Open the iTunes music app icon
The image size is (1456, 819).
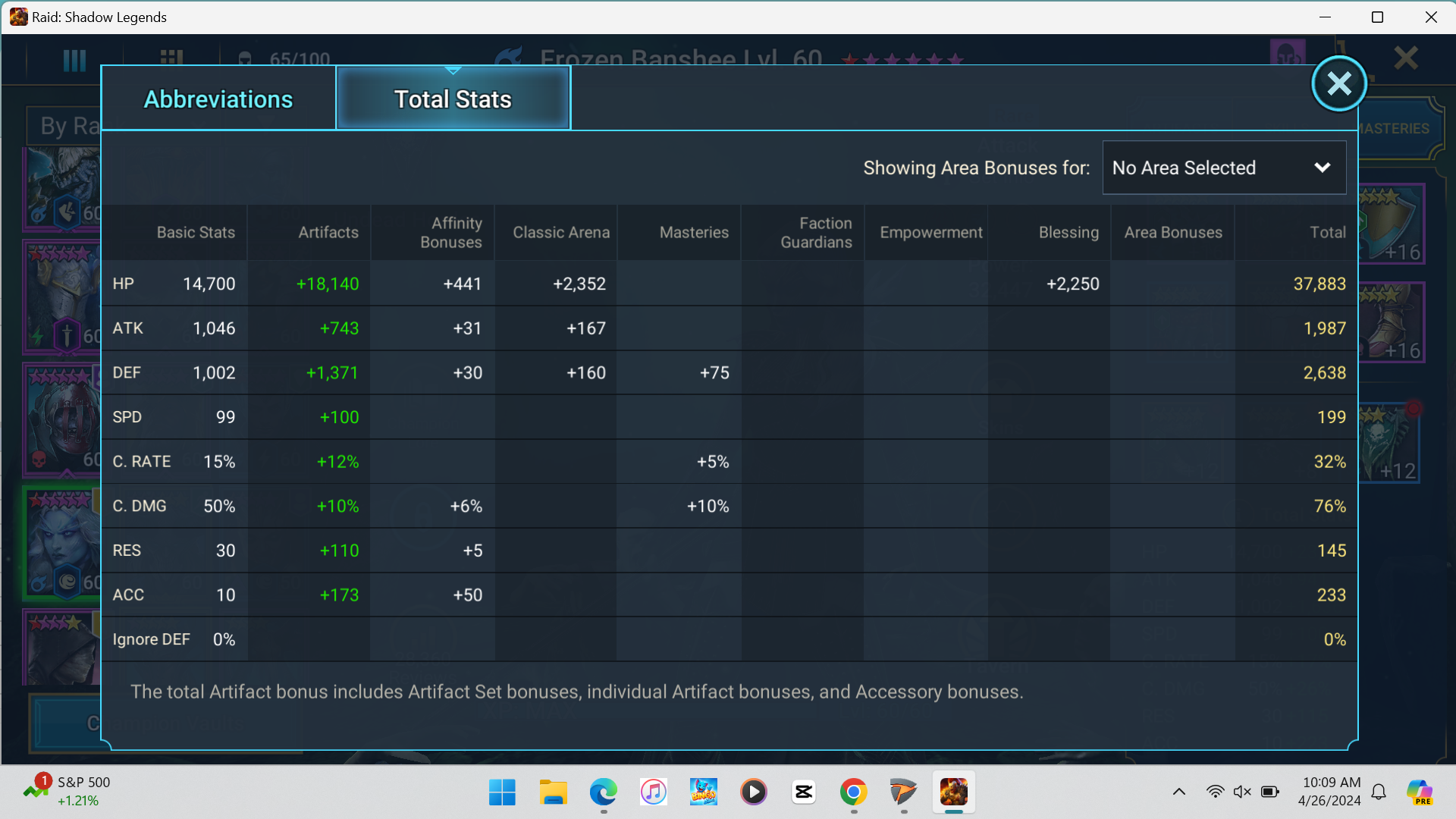click(653, 792)
